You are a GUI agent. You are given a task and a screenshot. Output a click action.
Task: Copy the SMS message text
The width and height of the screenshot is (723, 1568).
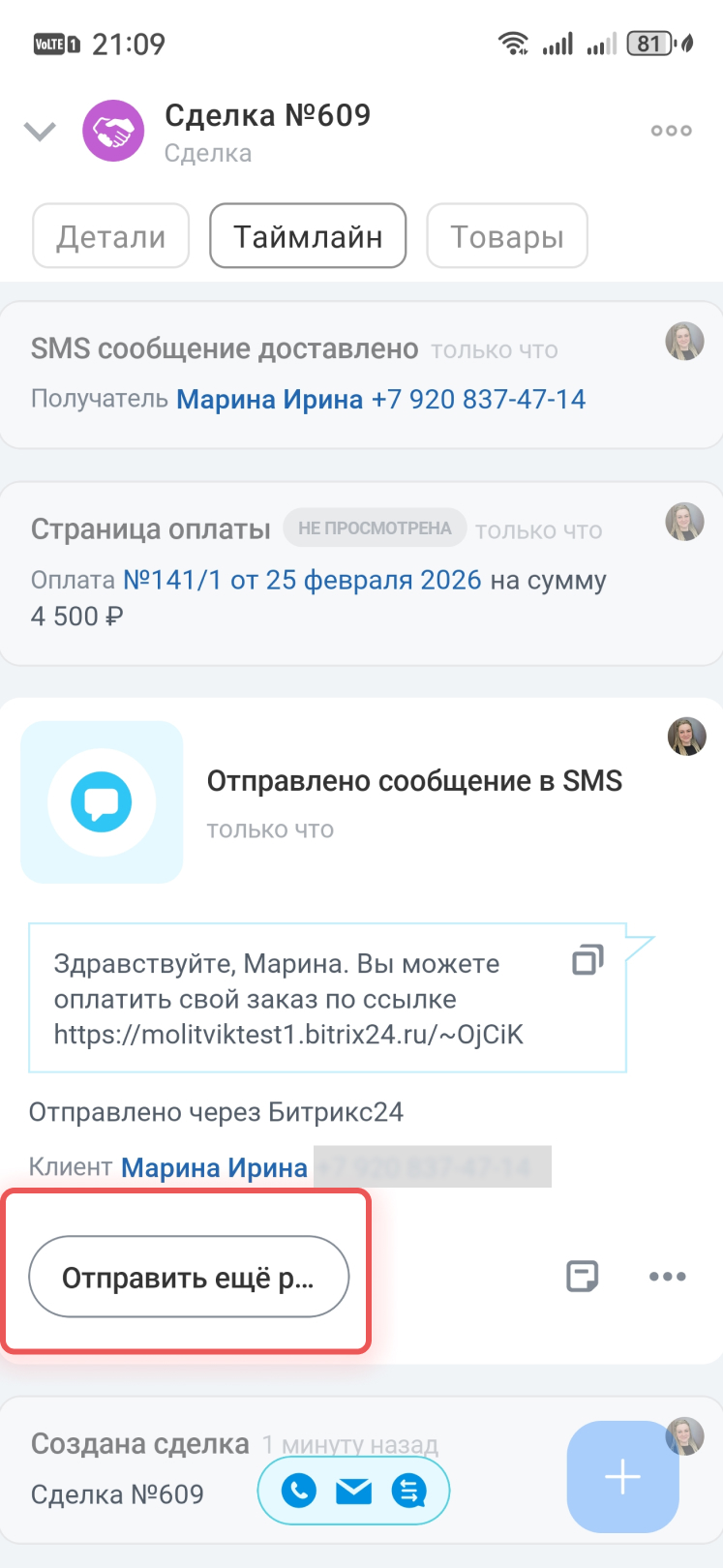click(587, 959)
